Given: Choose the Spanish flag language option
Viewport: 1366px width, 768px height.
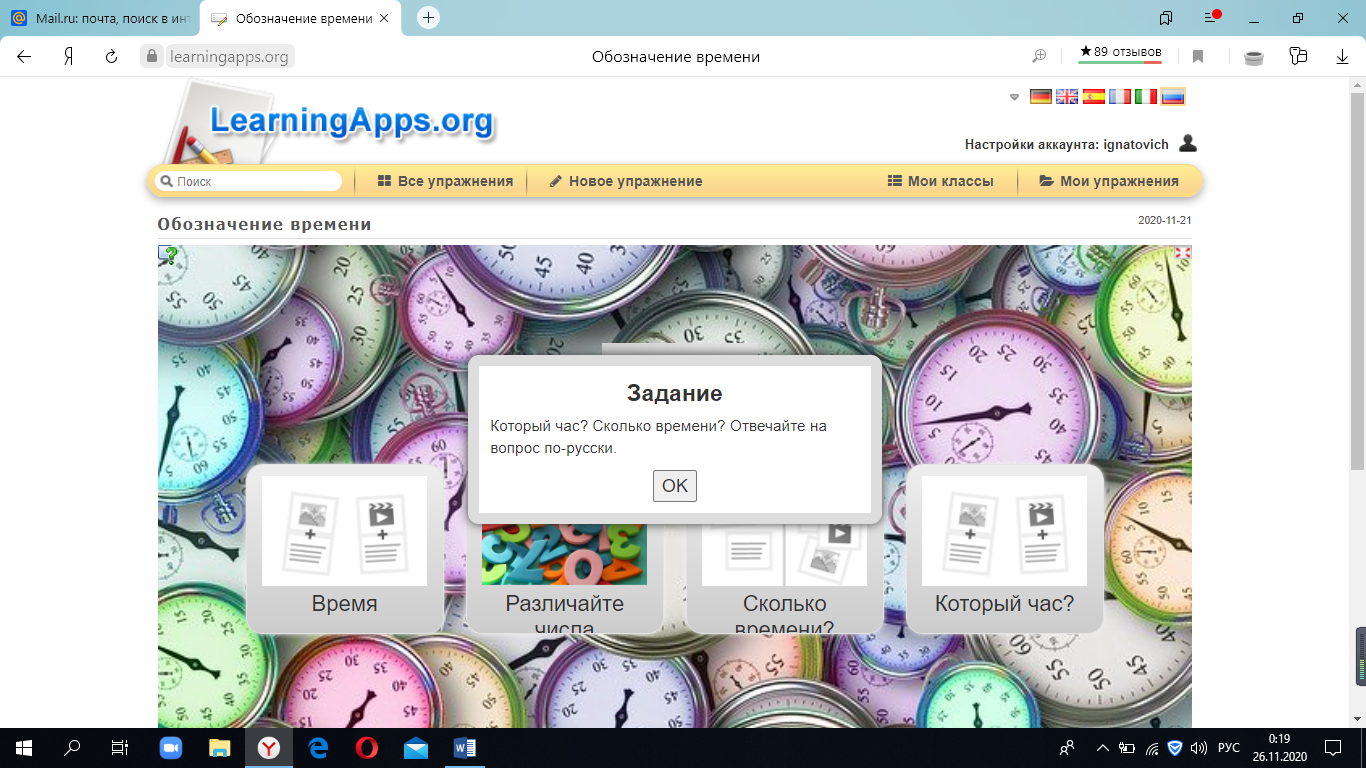Looking at the screenshot, I should [x=1093, y=97].
